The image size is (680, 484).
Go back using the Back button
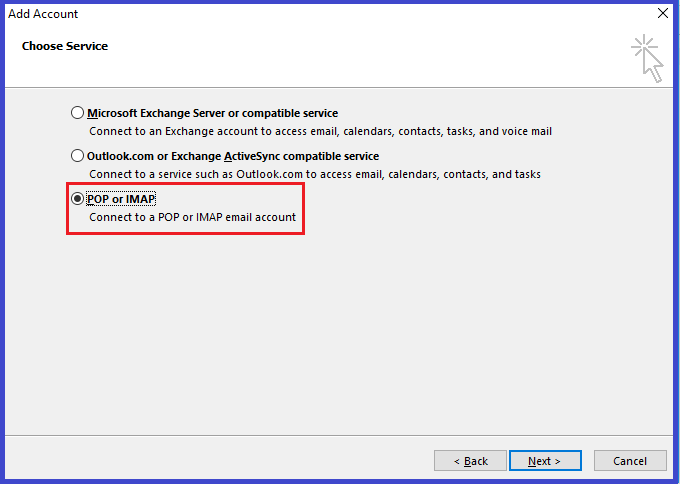[x=470, y=461]
